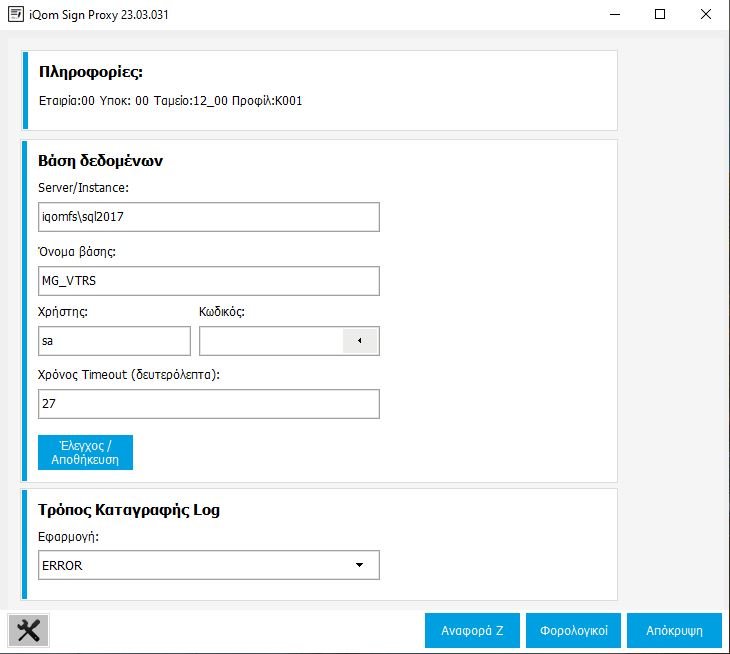Focus the Server/Instance input field
Viewport: 730px width, 654px height.
click(x=209, y=217)
